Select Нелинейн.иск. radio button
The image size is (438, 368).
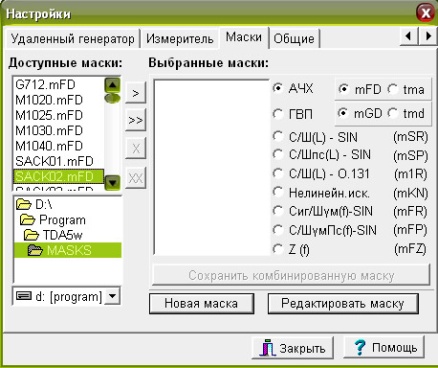278,192
